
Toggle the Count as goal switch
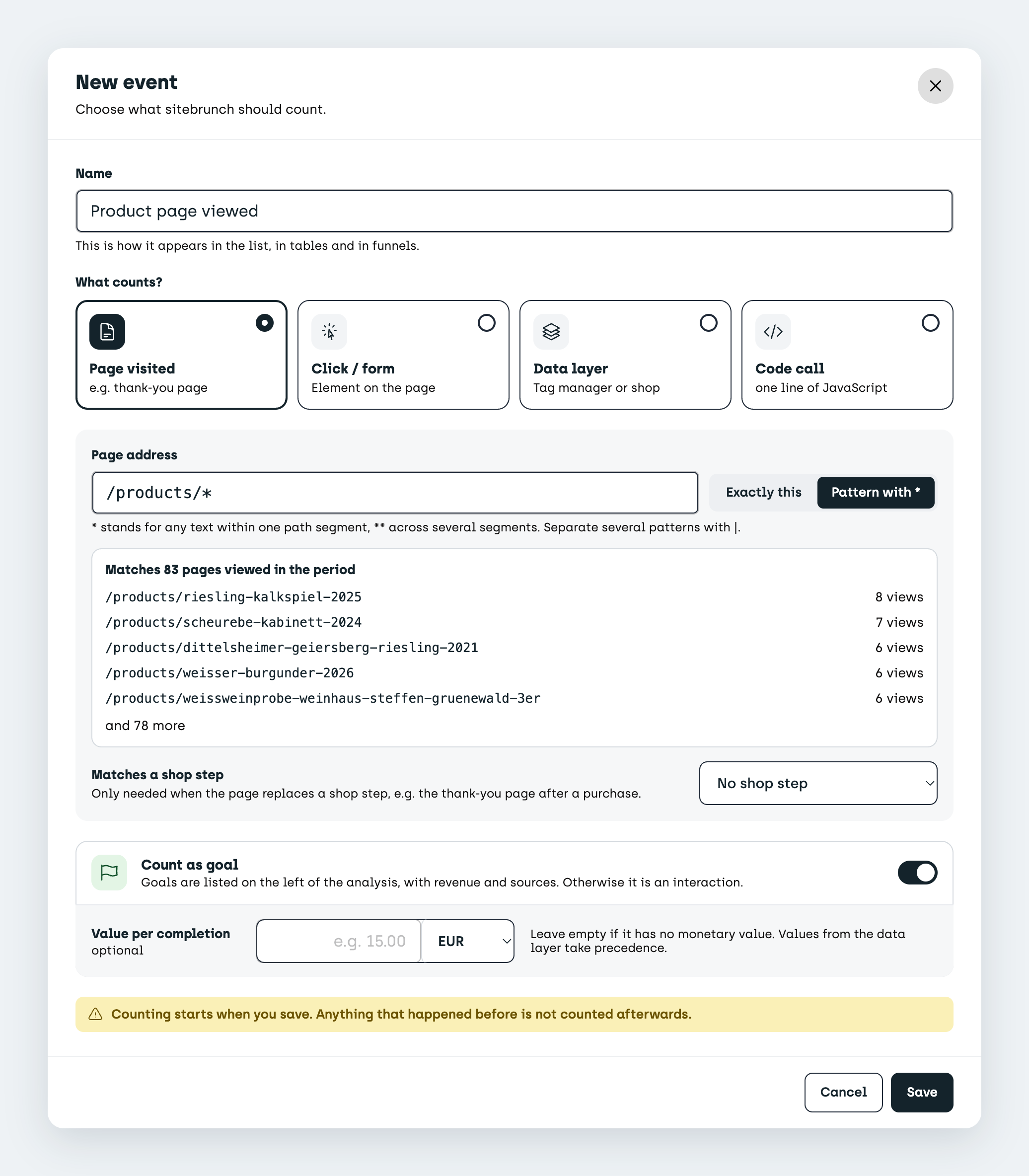917,872
